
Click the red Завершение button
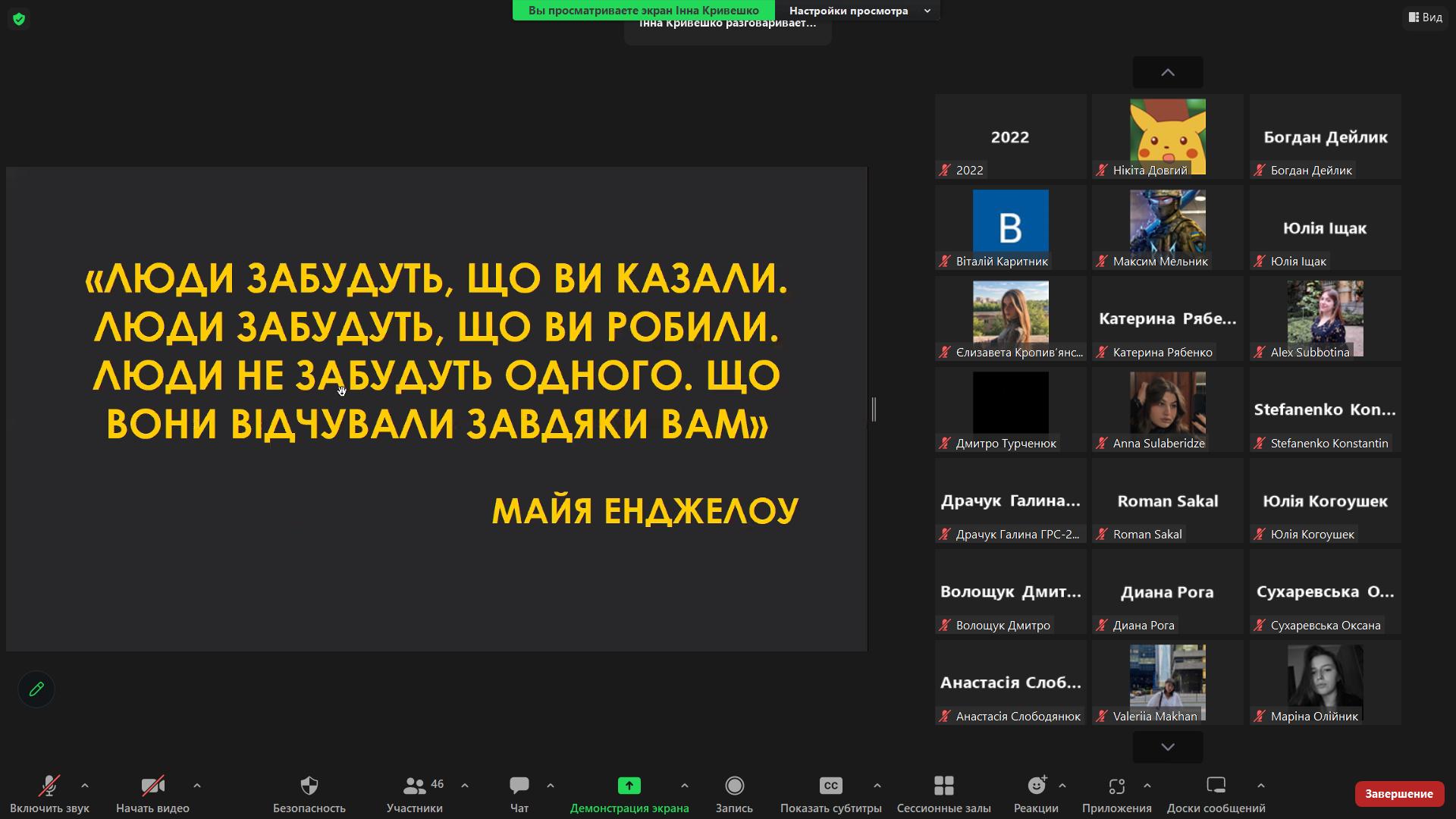coord(1398,793)
